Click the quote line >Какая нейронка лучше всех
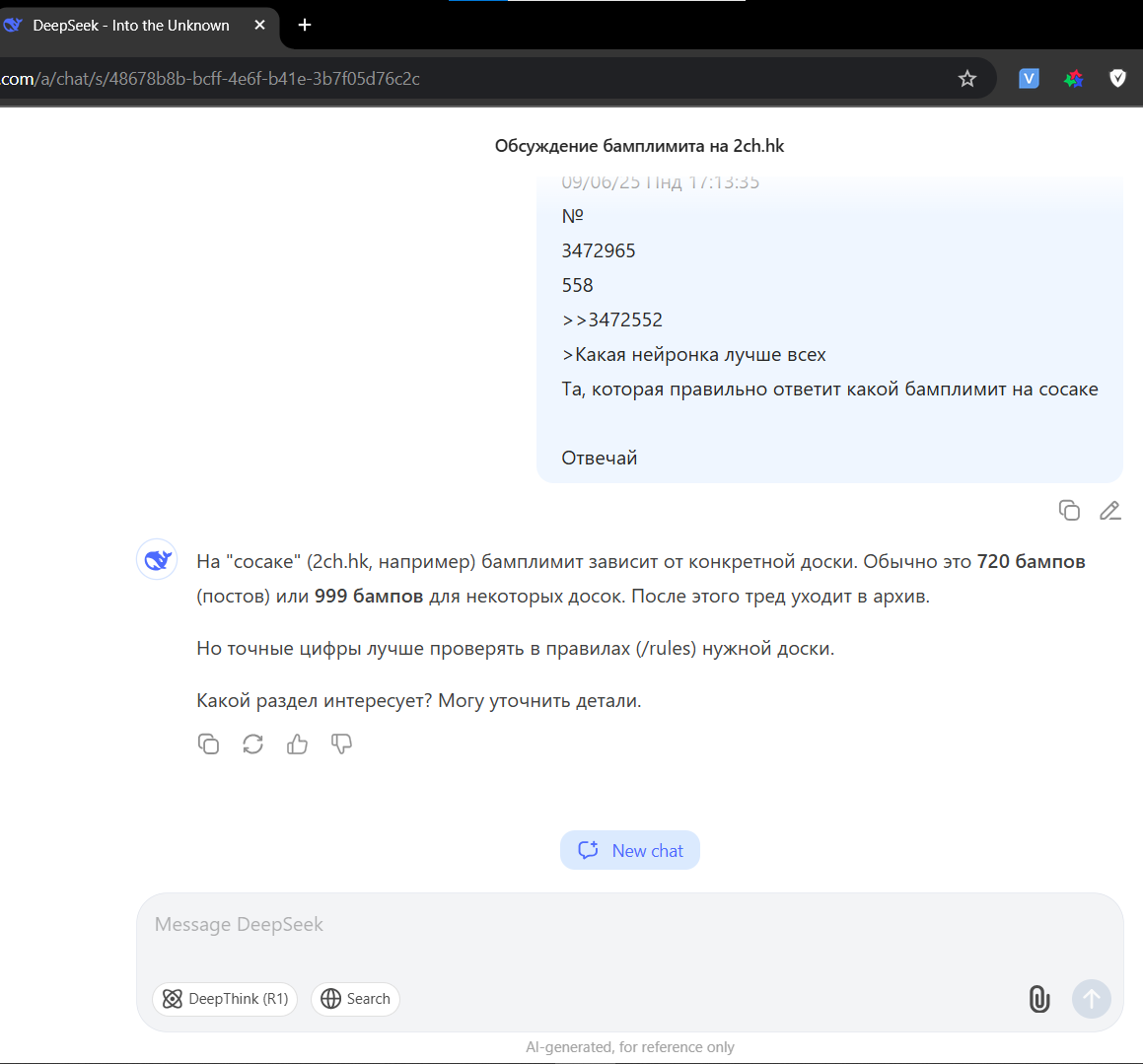Image resolution: width=1143 pixels, height=1064 pixels. tap(693, 355)
